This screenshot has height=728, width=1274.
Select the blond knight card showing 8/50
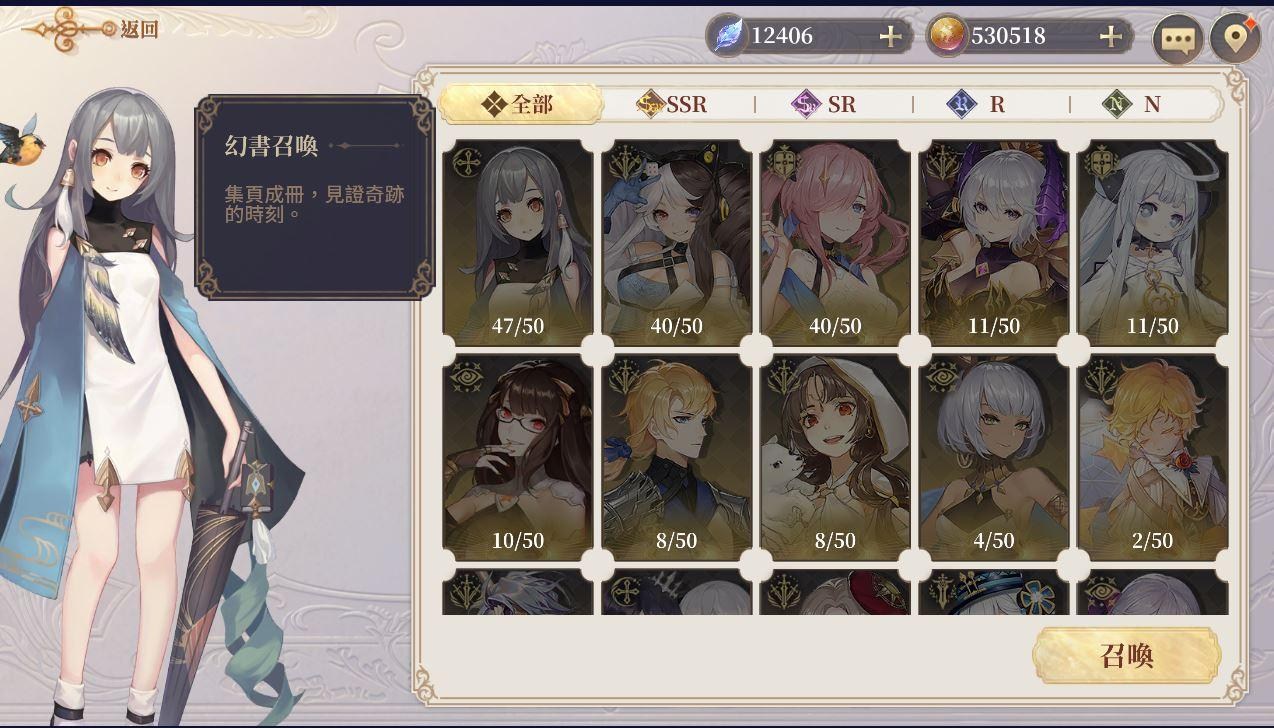click(x=677, y=457)
